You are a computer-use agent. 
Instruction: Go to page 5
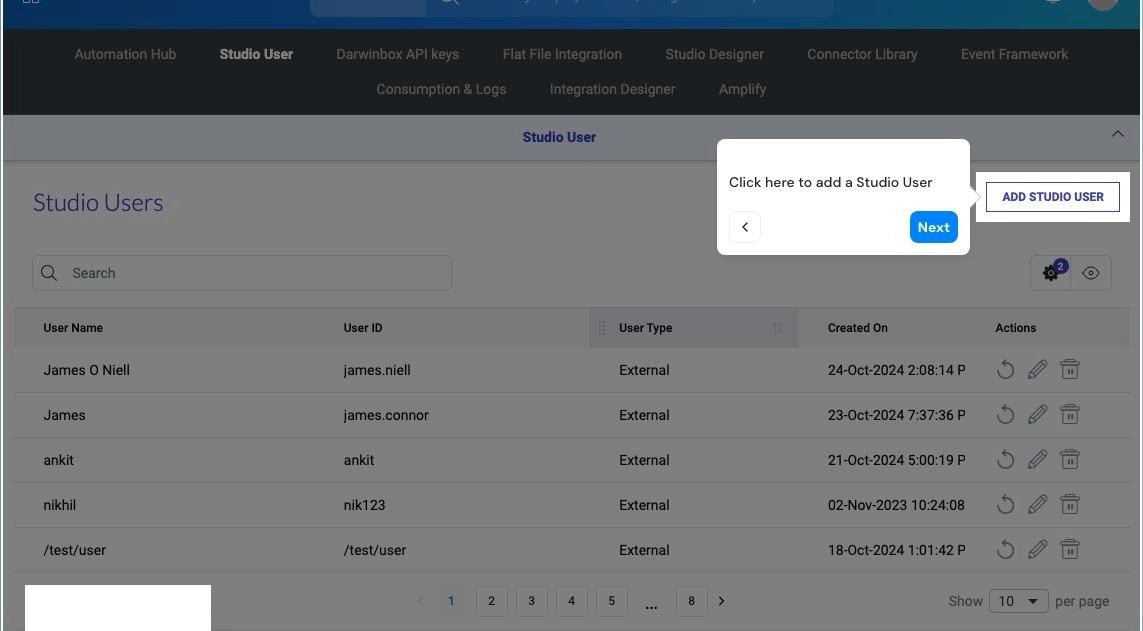click(x=612, y=601)
